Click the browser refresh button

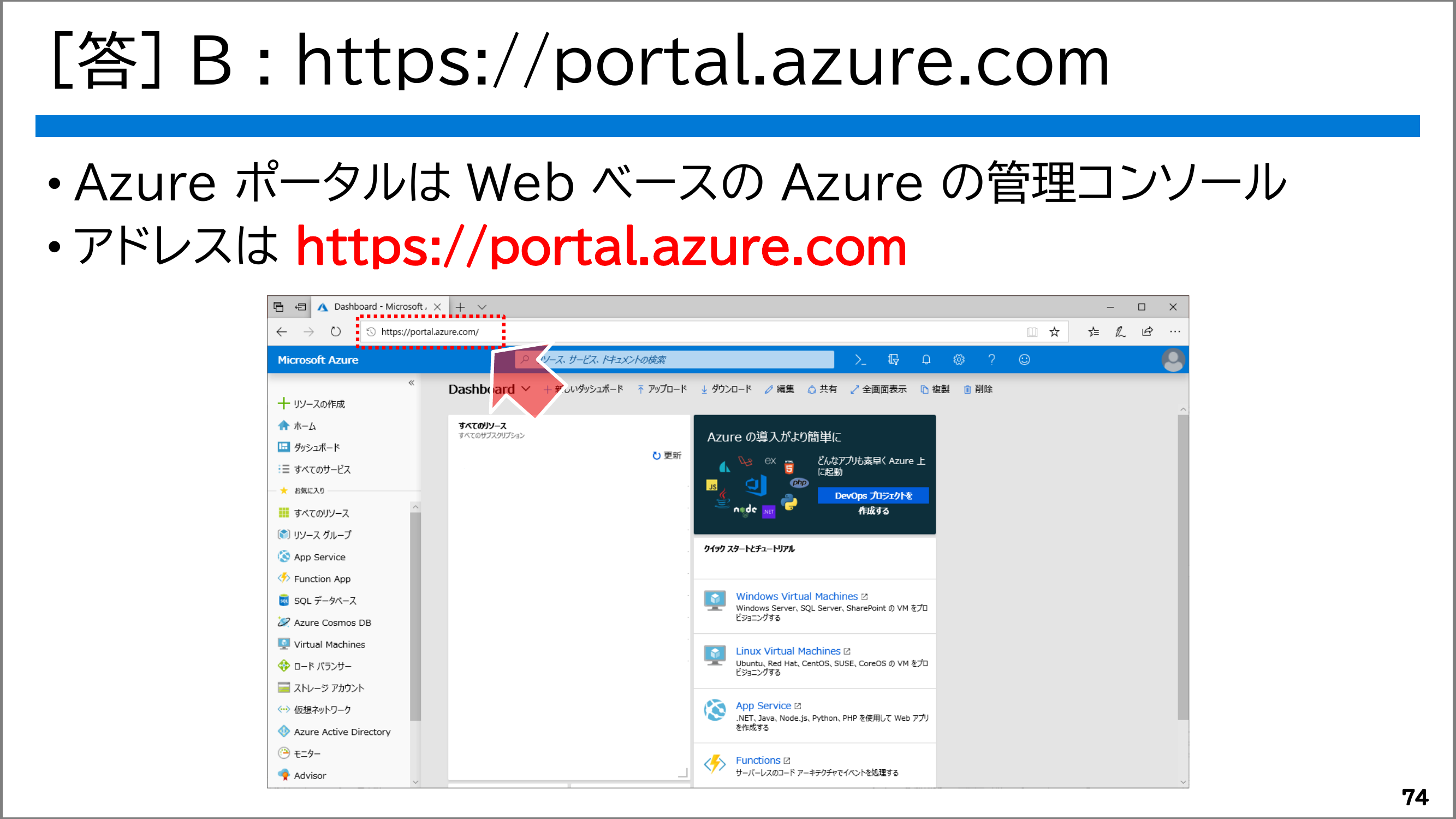click(x=336, y=332)
